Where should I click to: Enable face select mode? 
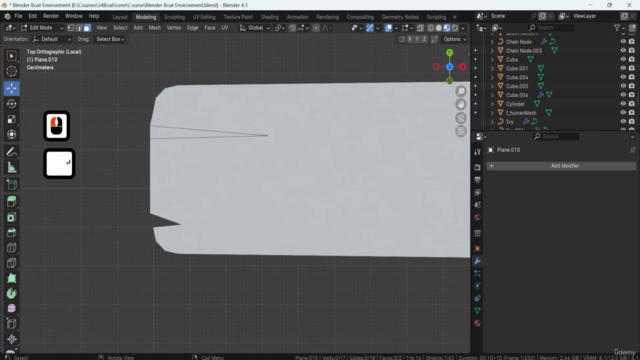(87, 28)
